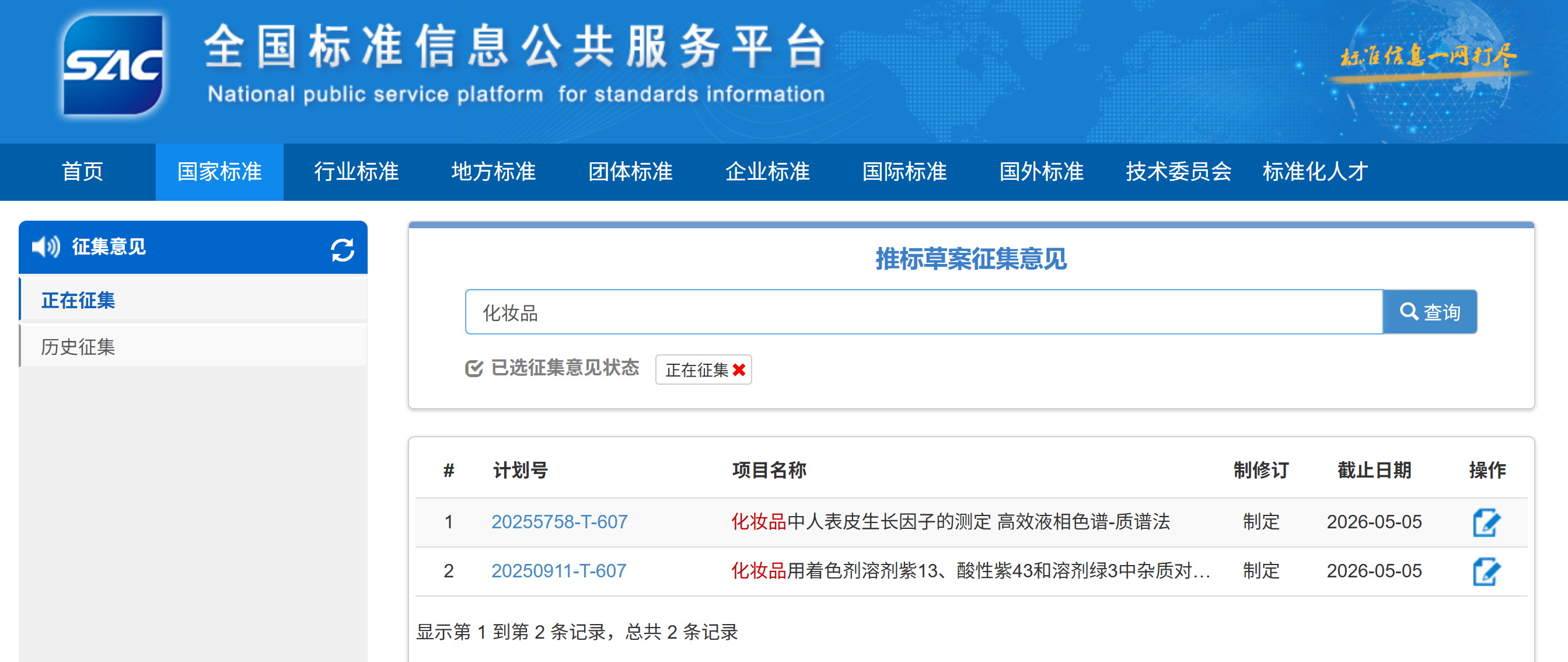Click search field containing 化妆品

point(923,312)
